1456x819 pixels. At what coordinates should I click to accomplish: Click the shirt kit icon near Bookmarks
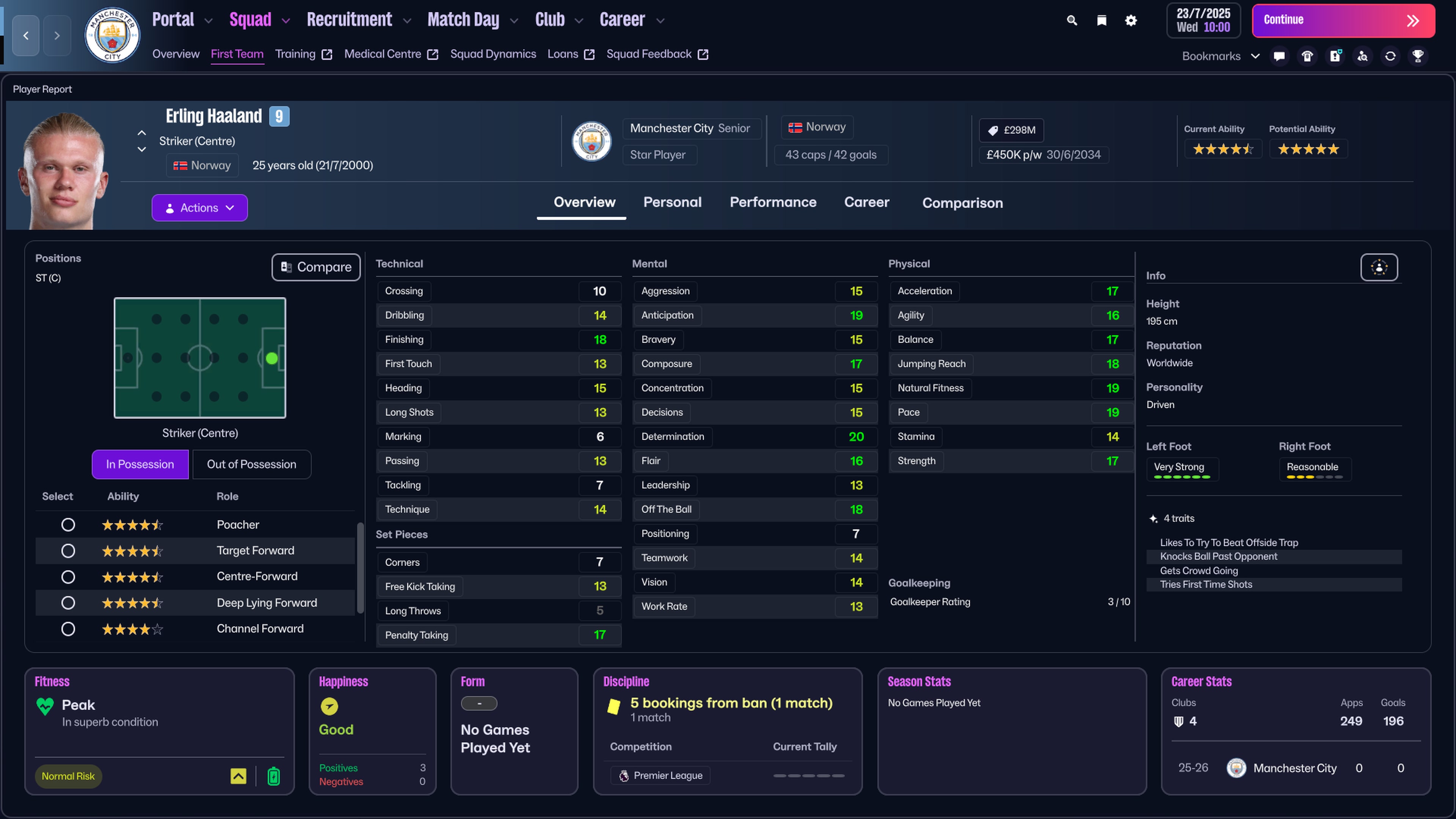coord(1307,56)
